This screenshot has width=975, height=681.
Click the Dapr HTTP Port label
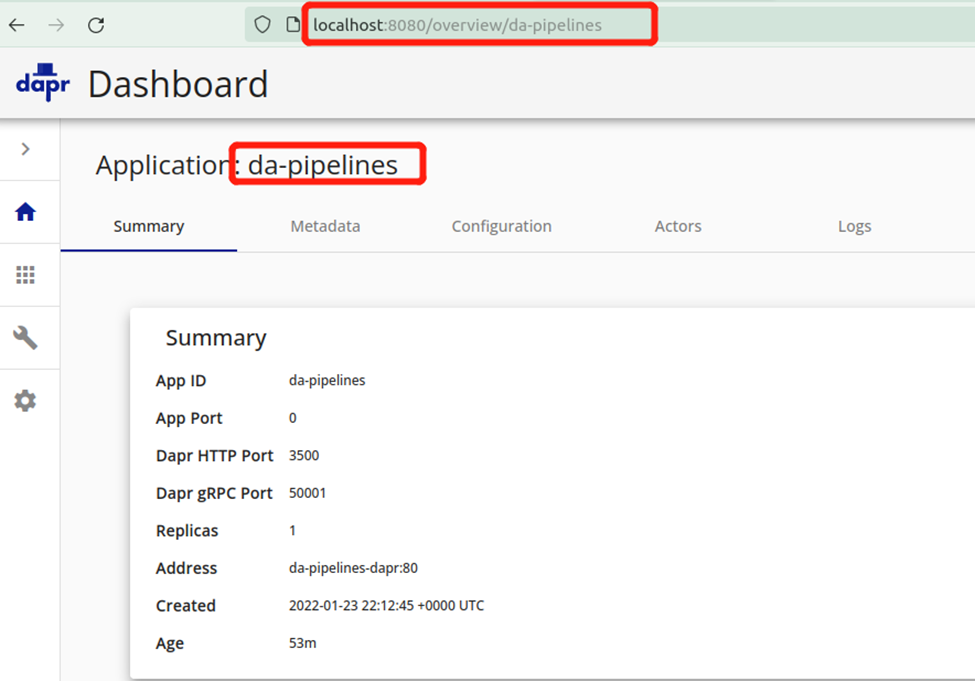point(215,456)
